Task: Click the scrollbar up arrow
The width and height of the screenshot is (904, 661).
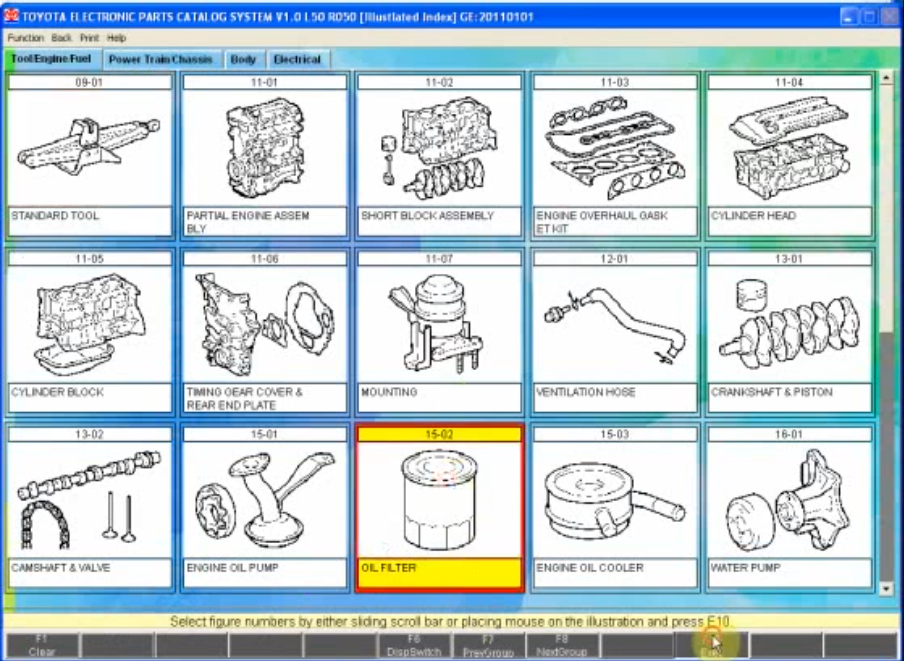Action: 887,78
